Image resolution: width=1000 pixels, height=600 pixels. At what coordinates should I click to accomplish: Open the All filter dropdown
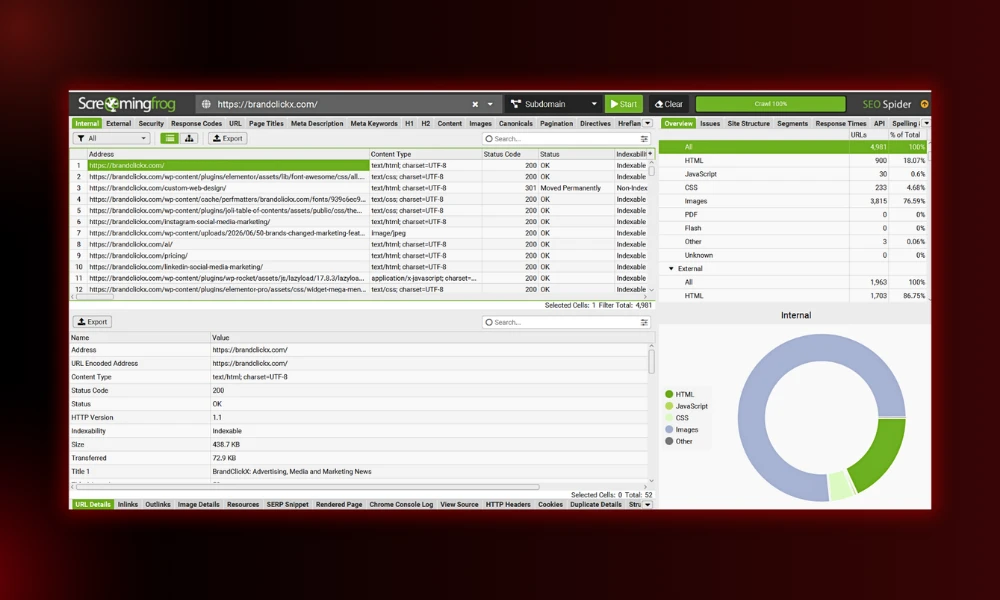(x=112, y=138)
